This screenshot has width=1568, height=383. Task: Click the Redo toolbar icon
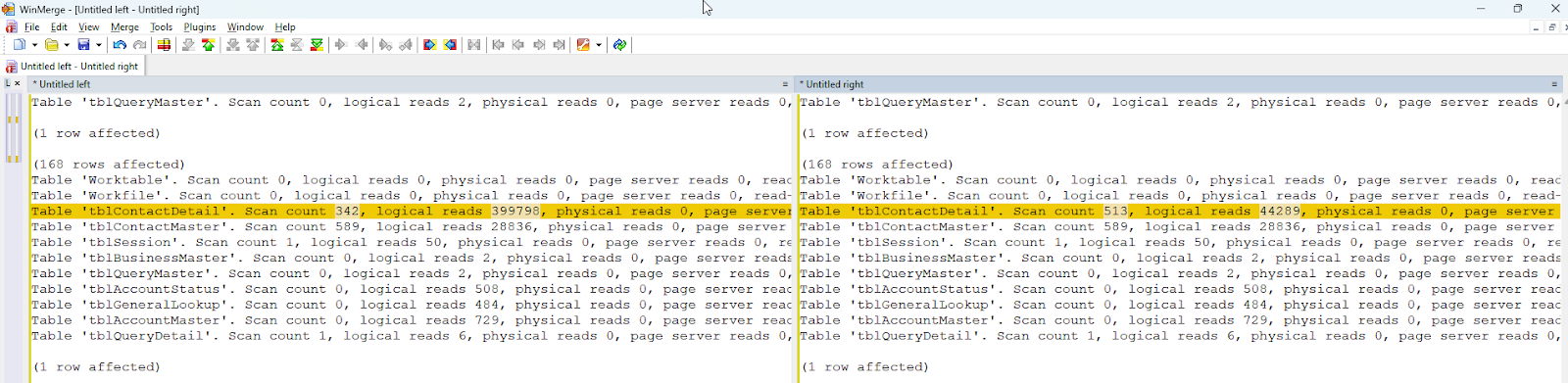pyautogui.click(x=140, y=45)
